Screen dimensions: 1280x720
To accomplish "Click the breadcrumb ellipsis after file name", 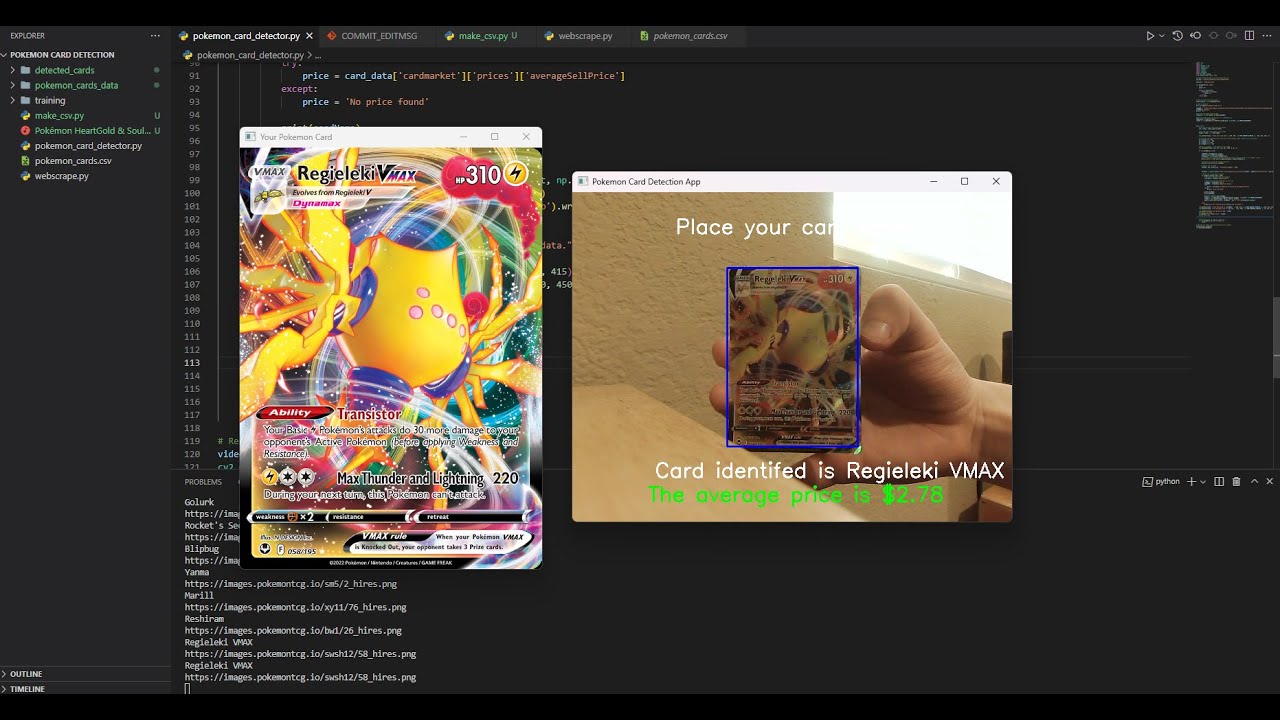I will (x=318, y=55).
